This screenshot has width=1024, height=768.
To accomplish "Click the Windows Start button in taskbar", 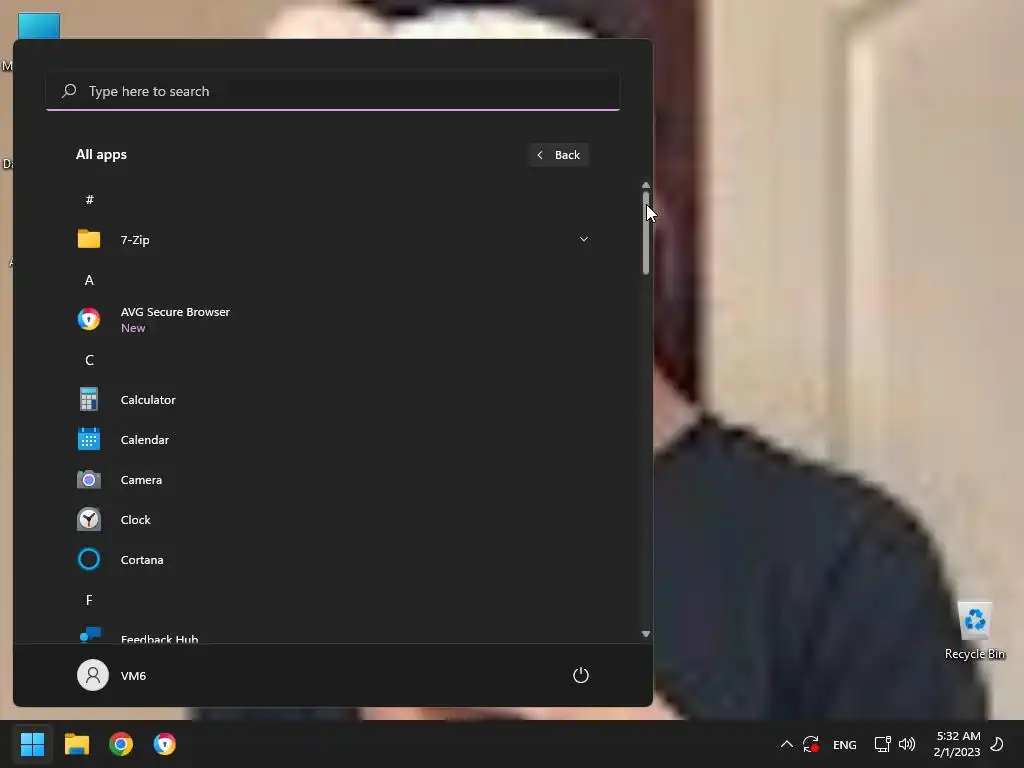I will (x=32, y=744).
